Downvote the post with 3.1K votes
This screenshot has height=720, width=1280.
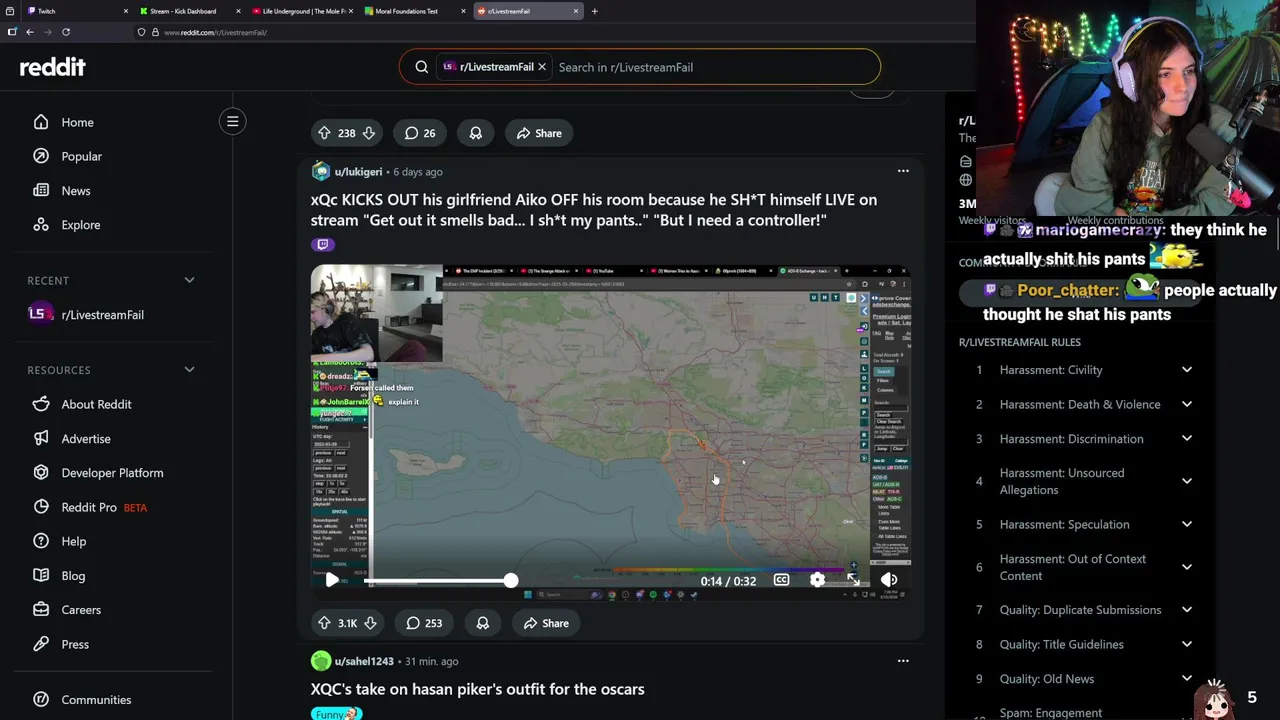click(370, 623)
